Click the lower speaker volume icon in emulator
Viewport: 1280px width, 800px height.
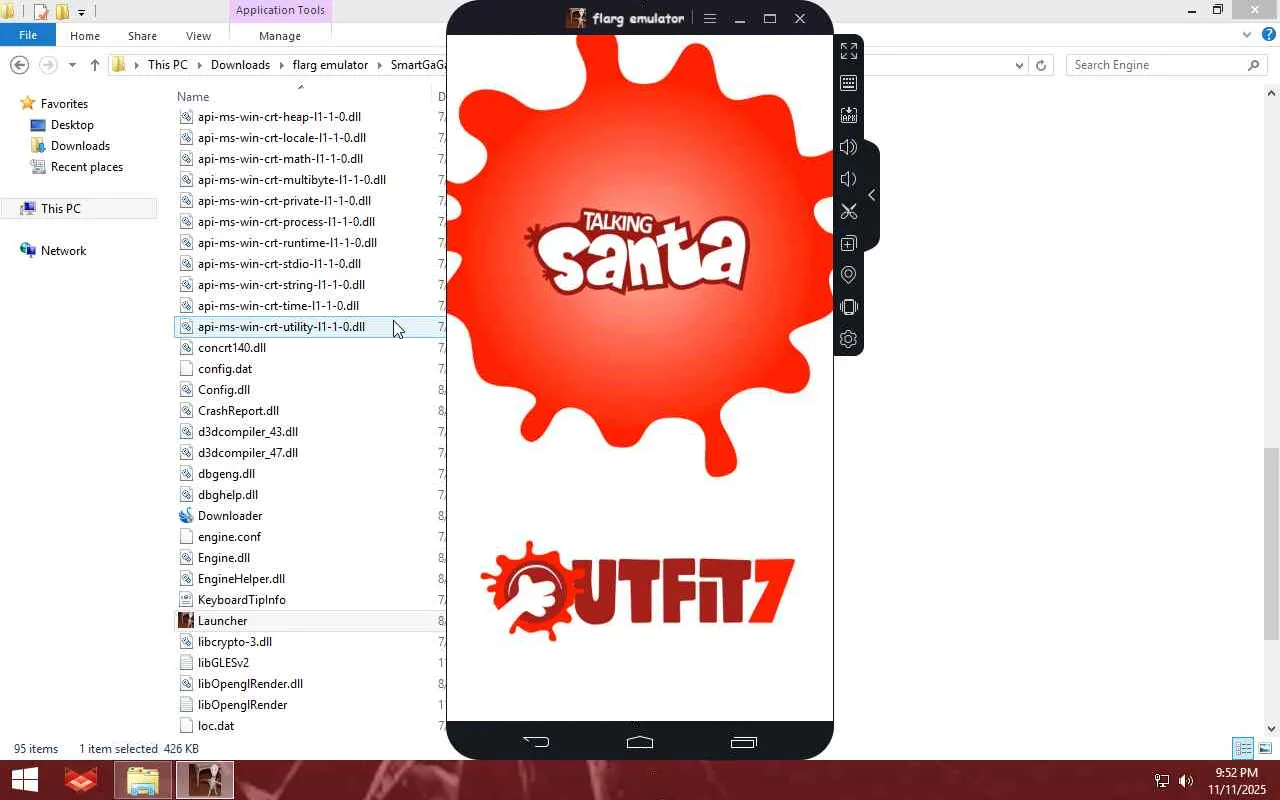(x=849, y=179)
